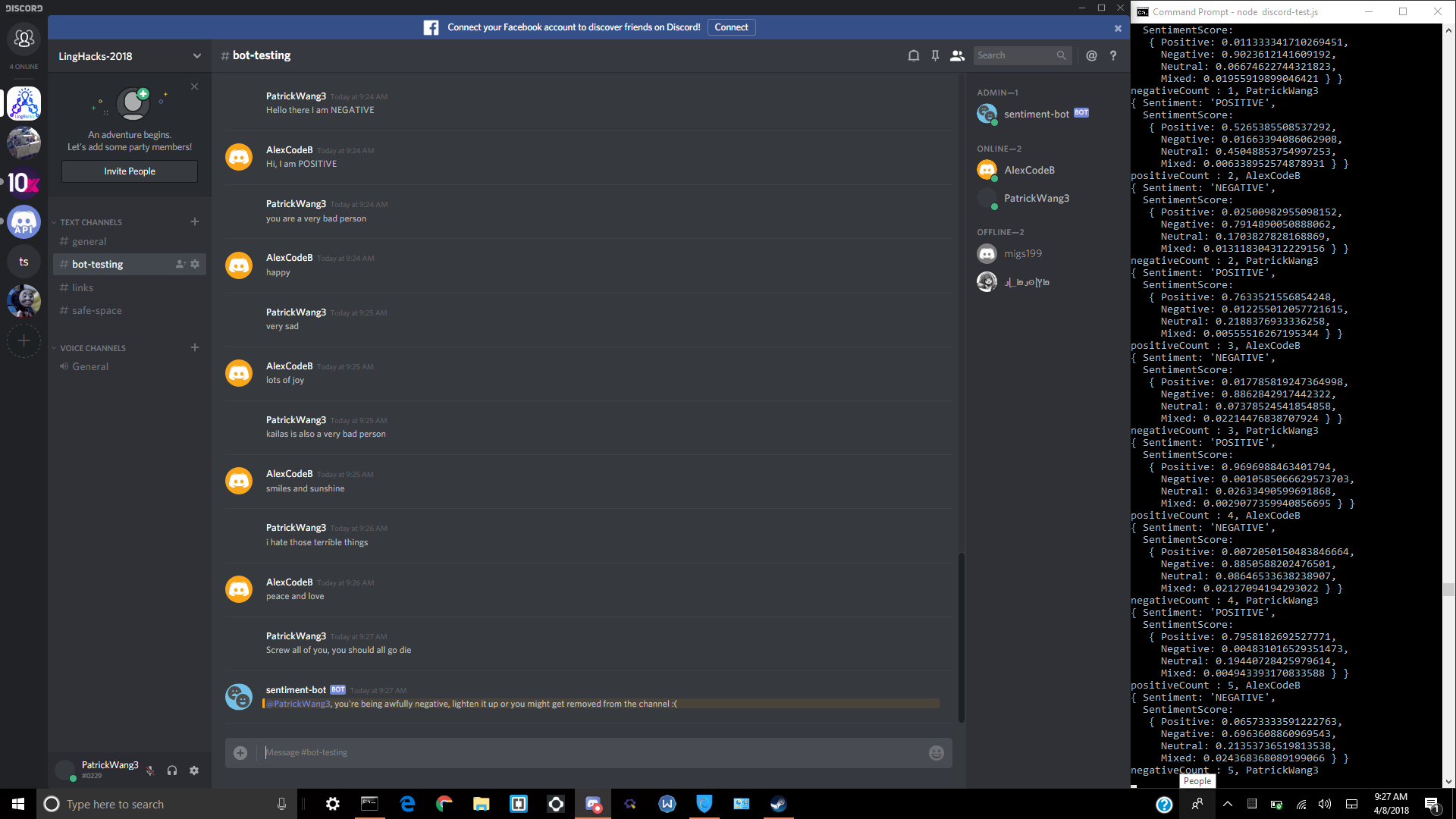
Task: Show pinned messages in bot-testing
Action: point(935,55)
